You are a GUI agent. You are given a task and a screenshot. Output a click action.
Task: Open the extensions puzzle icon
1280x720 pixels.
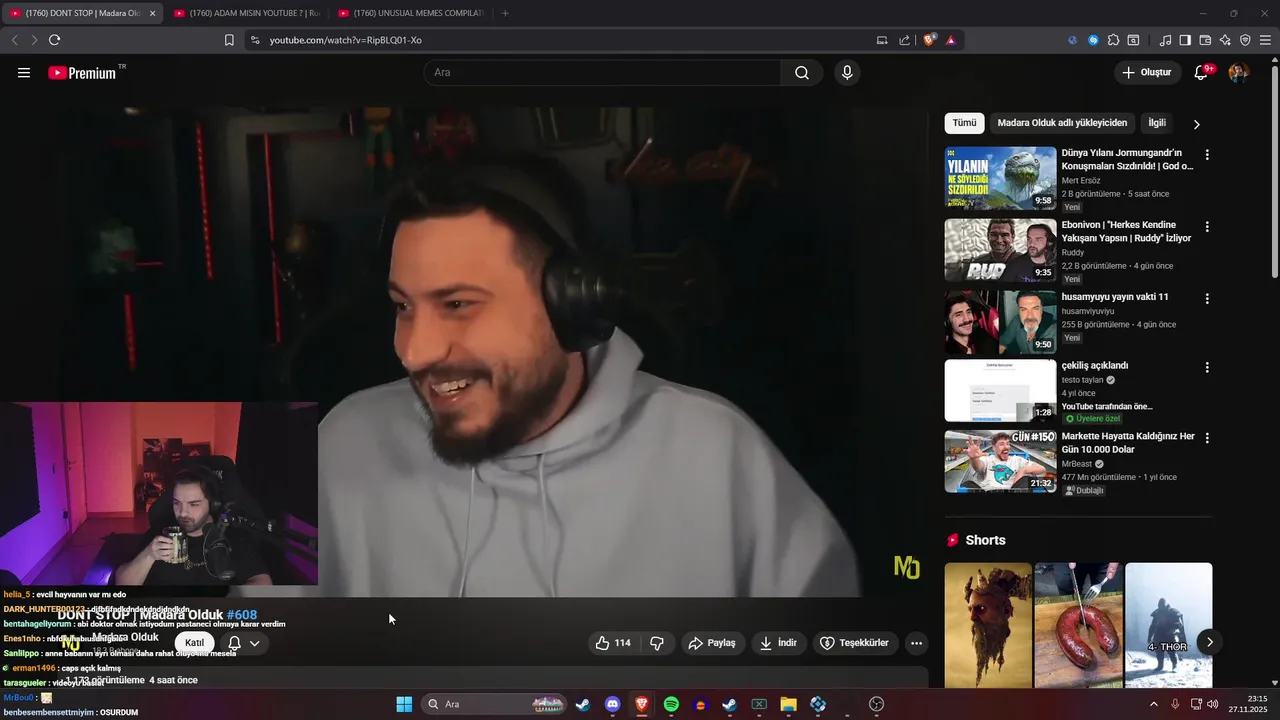(1113, 40)
